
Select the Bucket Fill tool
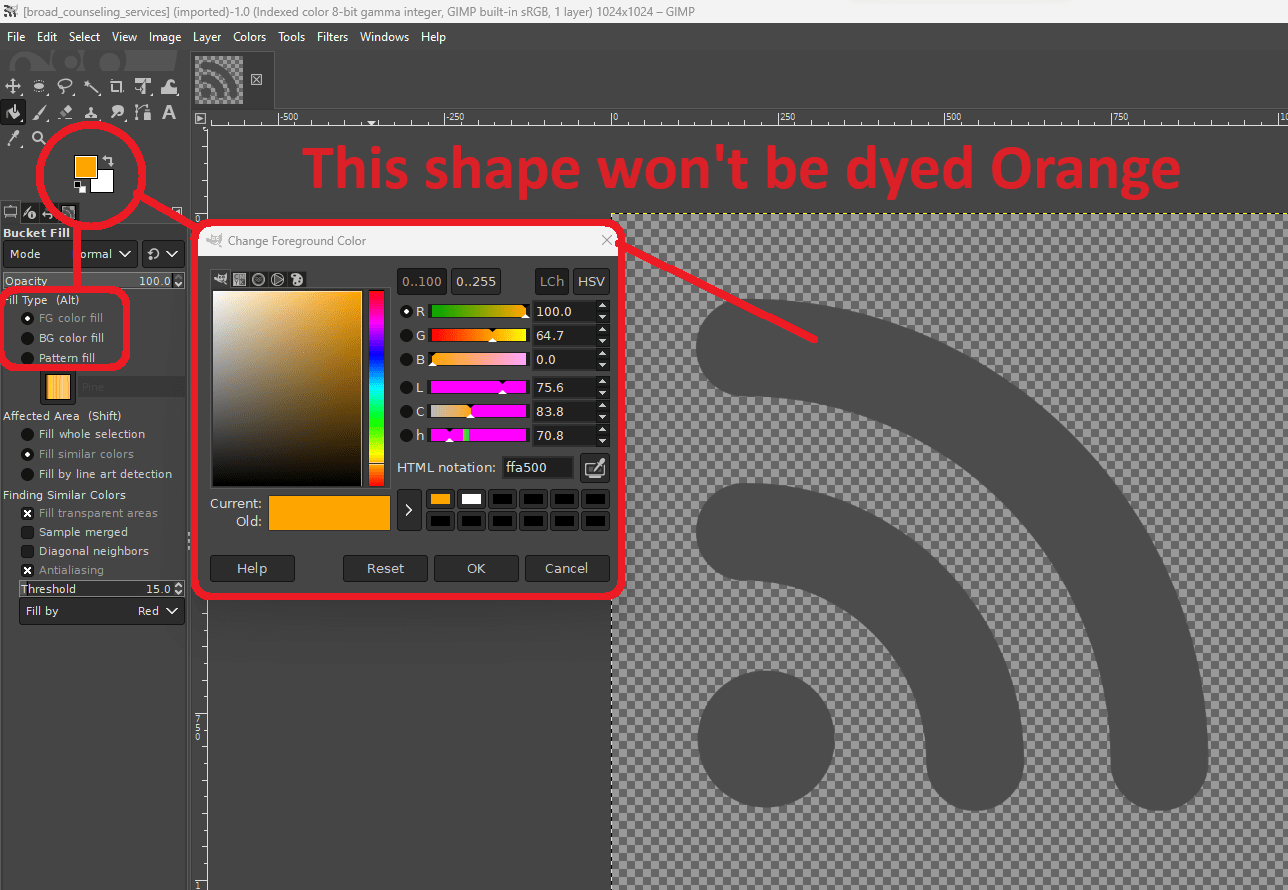pyautogui.click(x=13, y=112)
